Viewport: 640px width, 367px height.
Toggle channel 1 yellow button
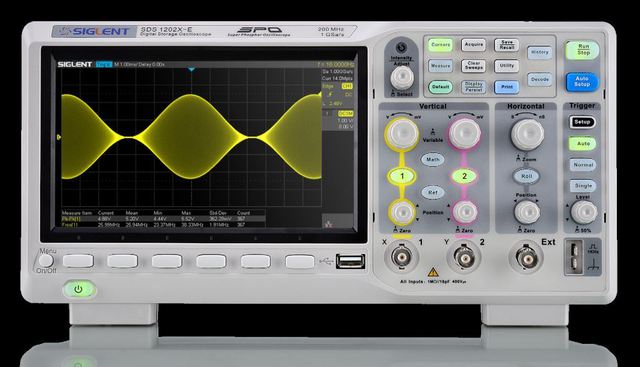[402, 176]
